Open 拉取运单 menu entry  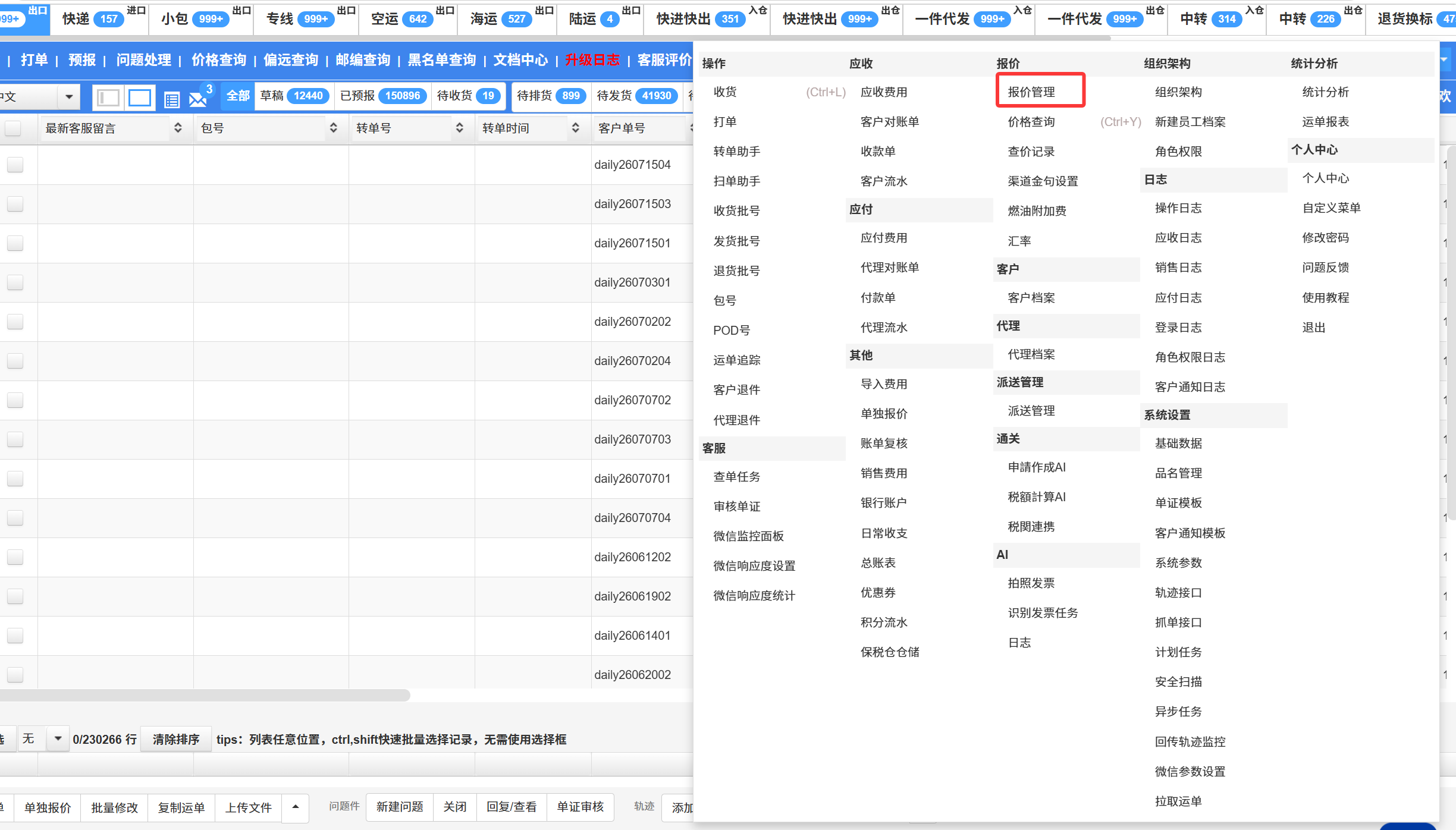pos(1178,801)
